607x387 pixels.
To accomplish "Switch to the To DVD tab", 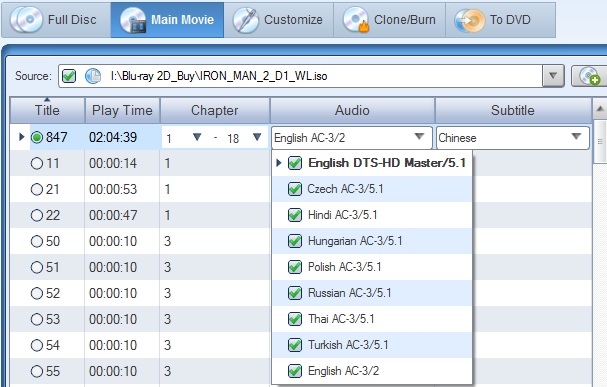I will pyautogui.click(x=501, y=20).
